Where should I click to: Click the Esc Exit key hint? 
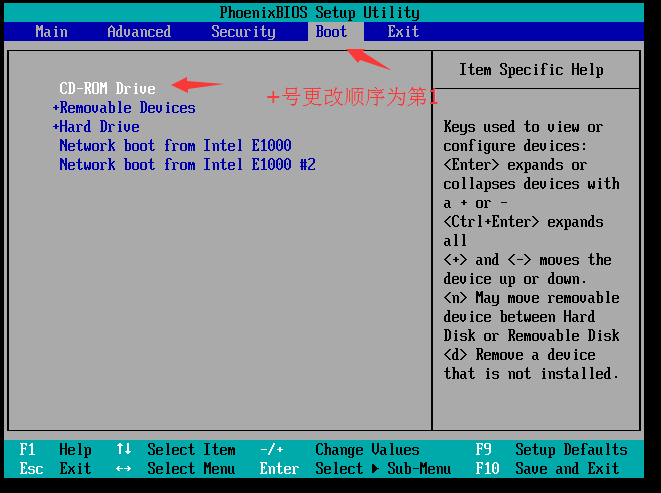[55, 469]
